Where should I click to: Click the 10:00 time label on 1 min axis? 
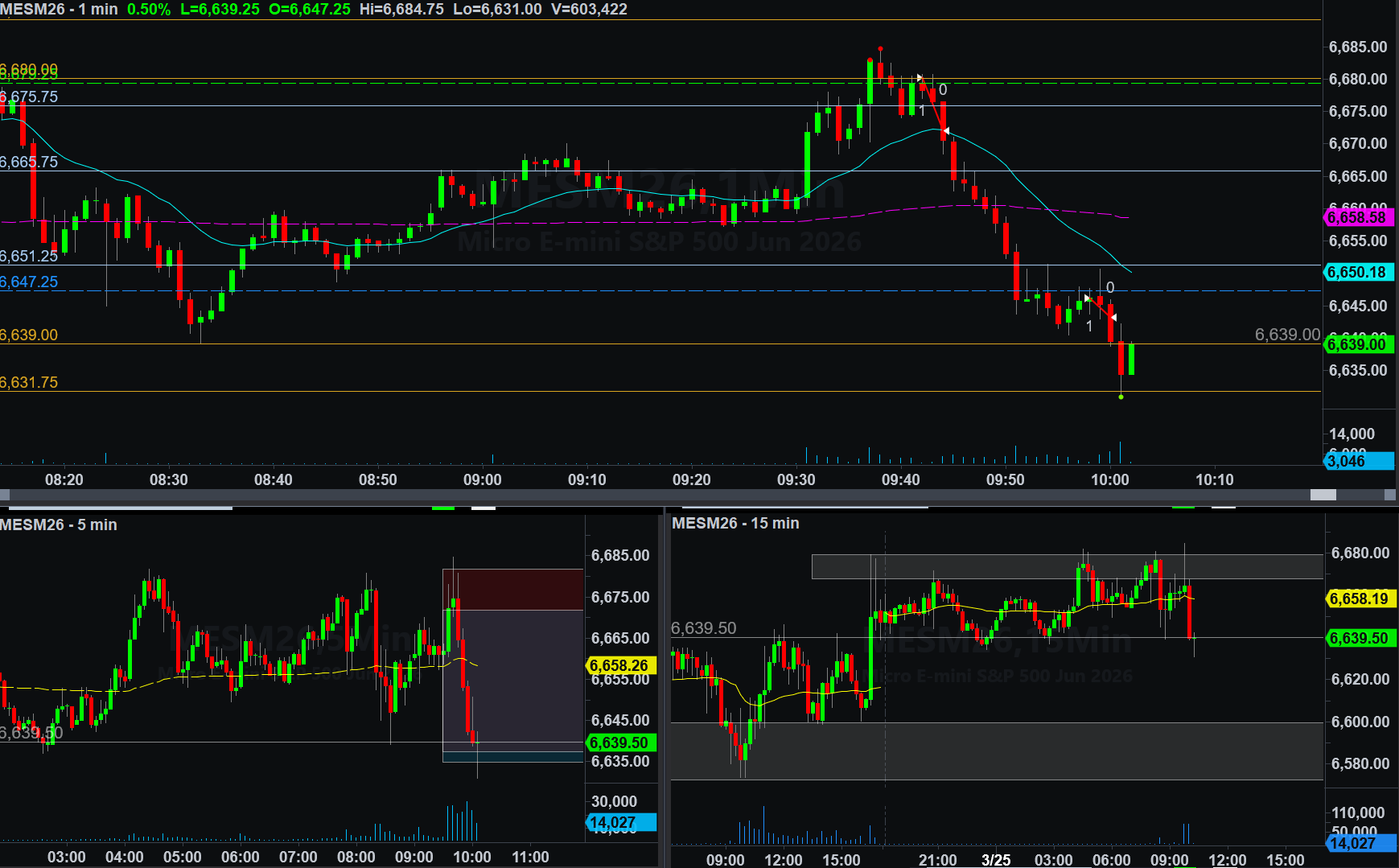(x=1109, y=479)
